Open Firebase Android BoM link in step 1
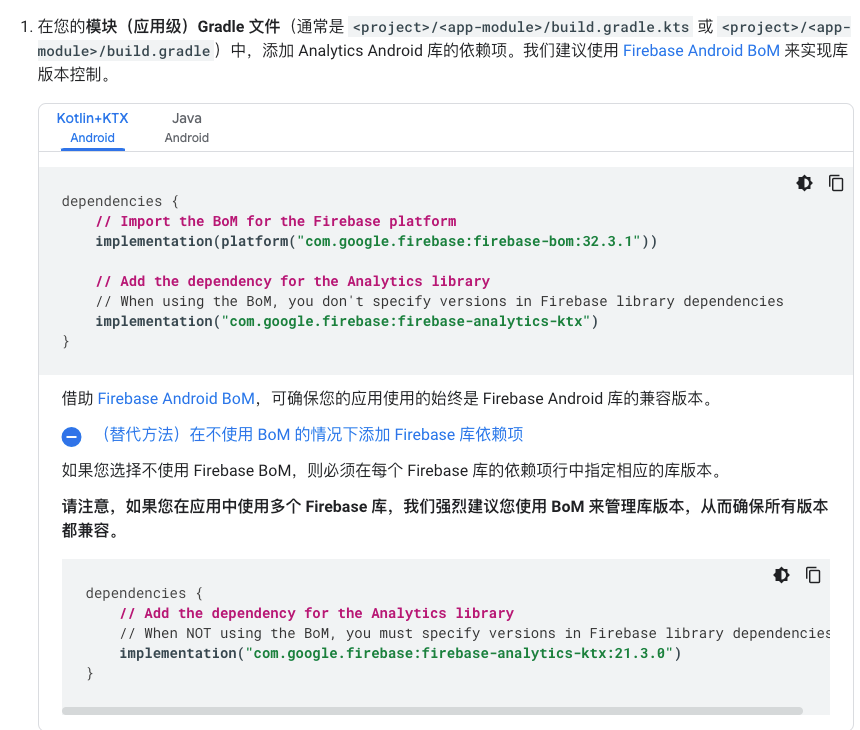This screenshot has height=730, width=860. pyautogui.click(x=701, y=50)
